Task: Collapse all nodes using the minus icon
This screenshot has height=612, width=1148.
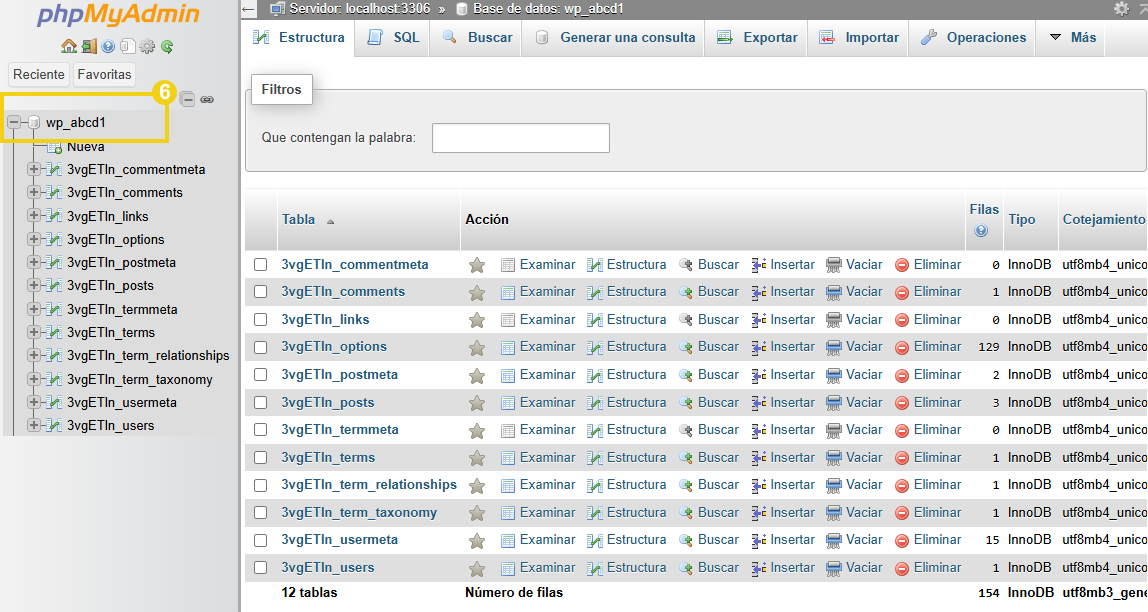Action: click(x=188, y=98)
